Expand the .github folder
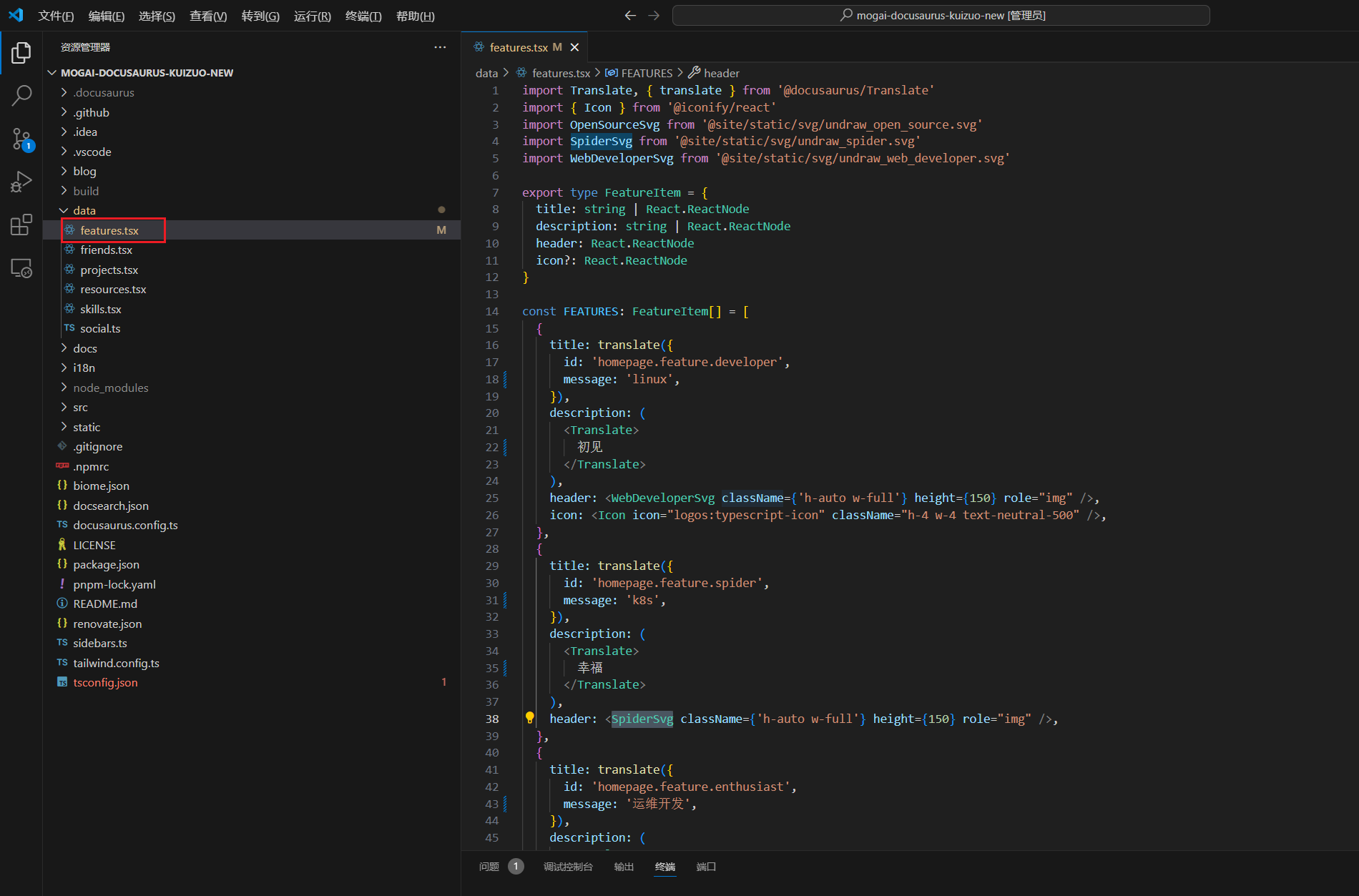Screen dimensions: 1359x896 pos(64,112)
